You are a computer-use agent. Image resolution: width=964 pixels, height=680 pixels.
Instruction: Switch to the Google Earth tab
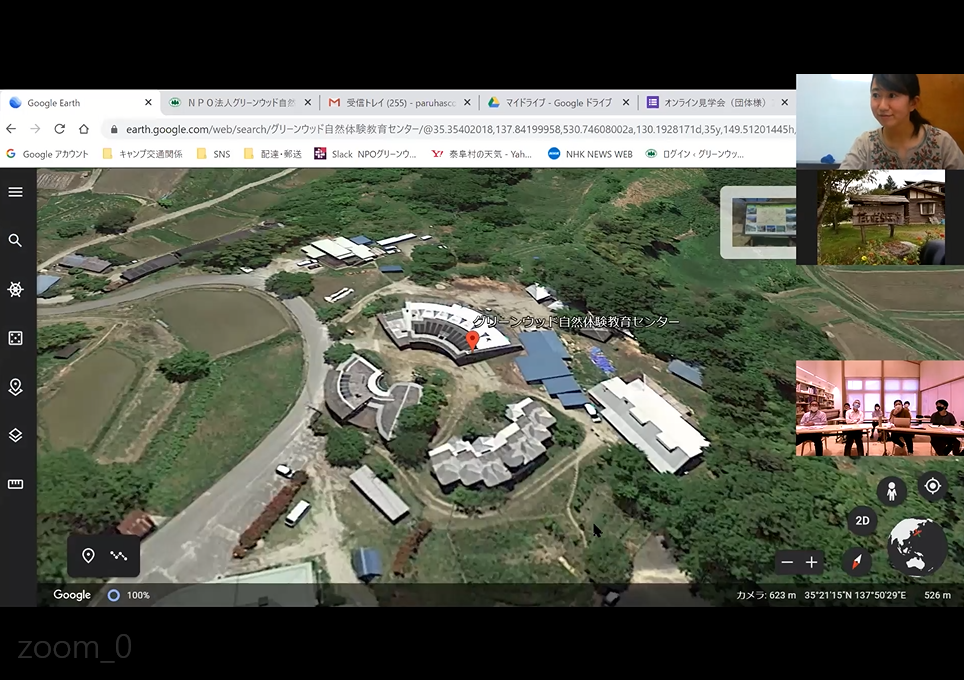(x=80, y=103)
